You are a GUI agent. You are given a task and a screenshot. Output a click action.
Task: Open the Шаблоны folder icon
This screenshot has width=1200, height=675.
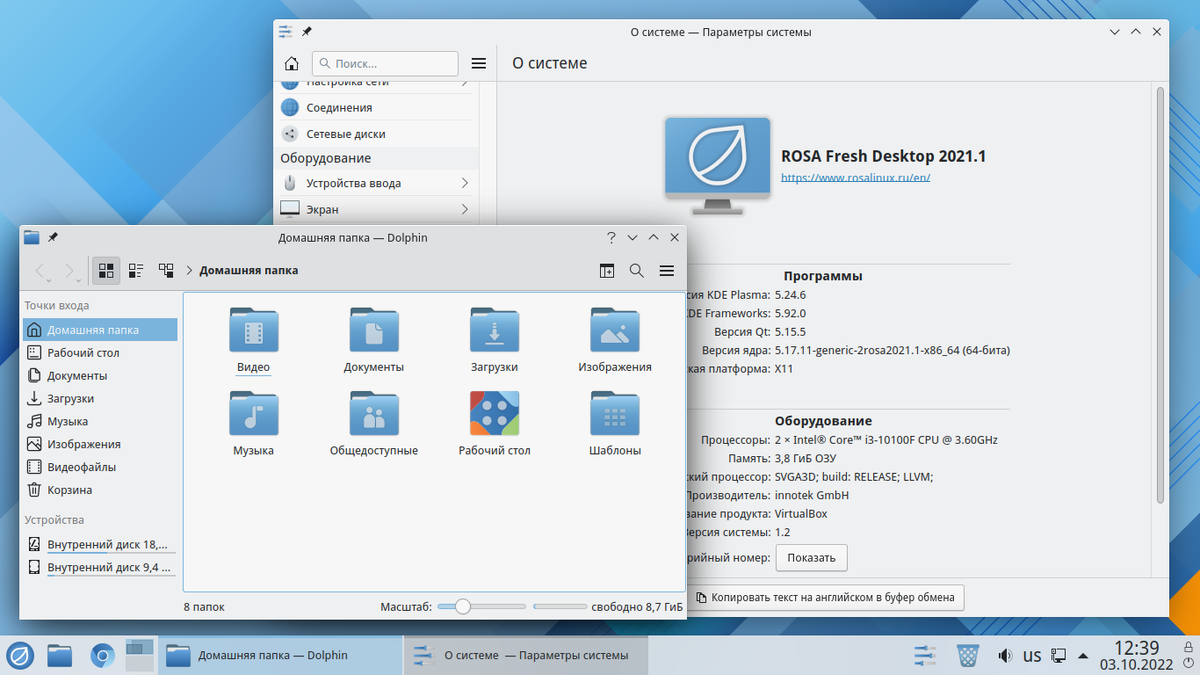tap(615, 413)
